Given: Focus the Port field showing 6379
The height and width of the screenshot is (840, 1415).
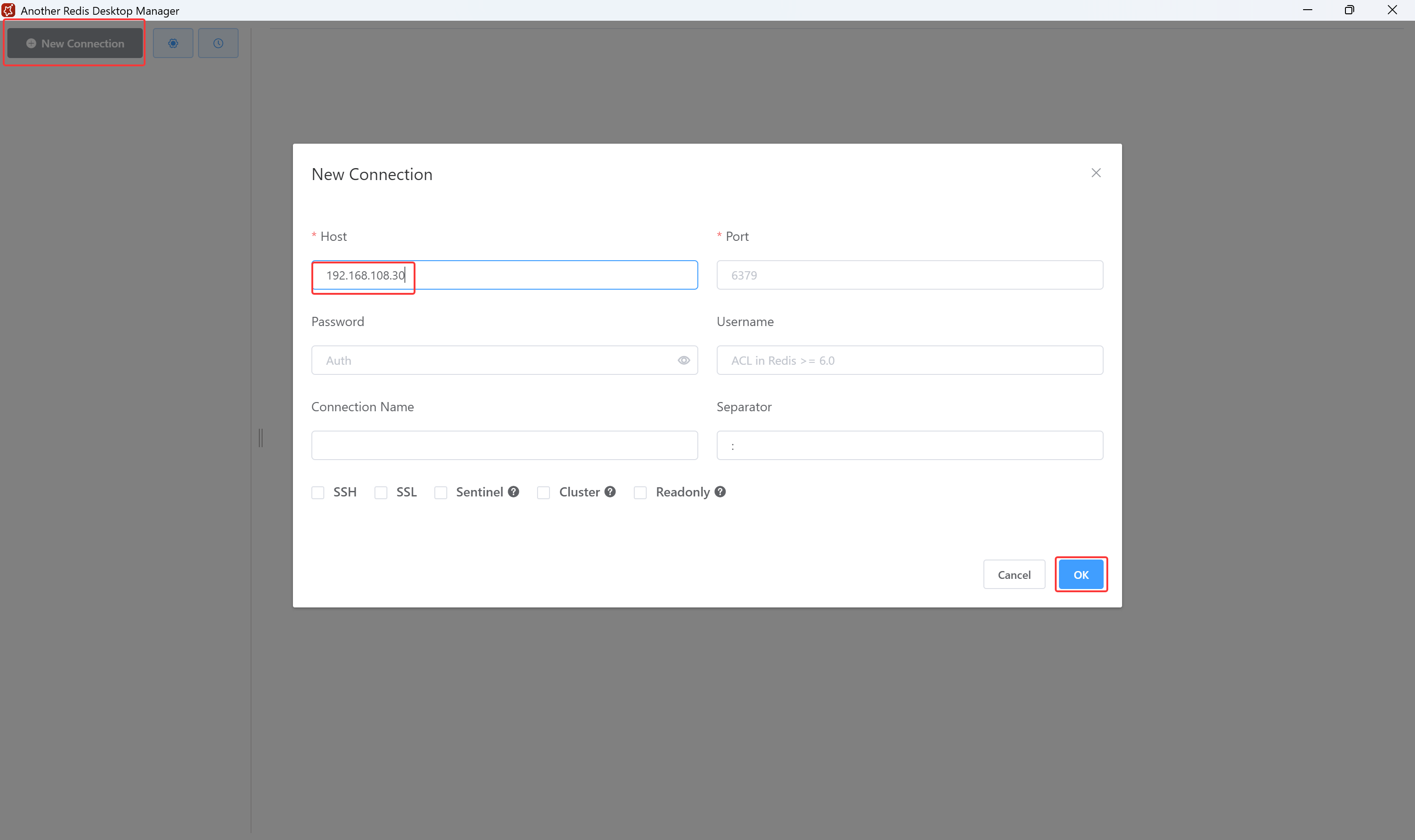Looking at the screenshot, I should tap(910, 275).
